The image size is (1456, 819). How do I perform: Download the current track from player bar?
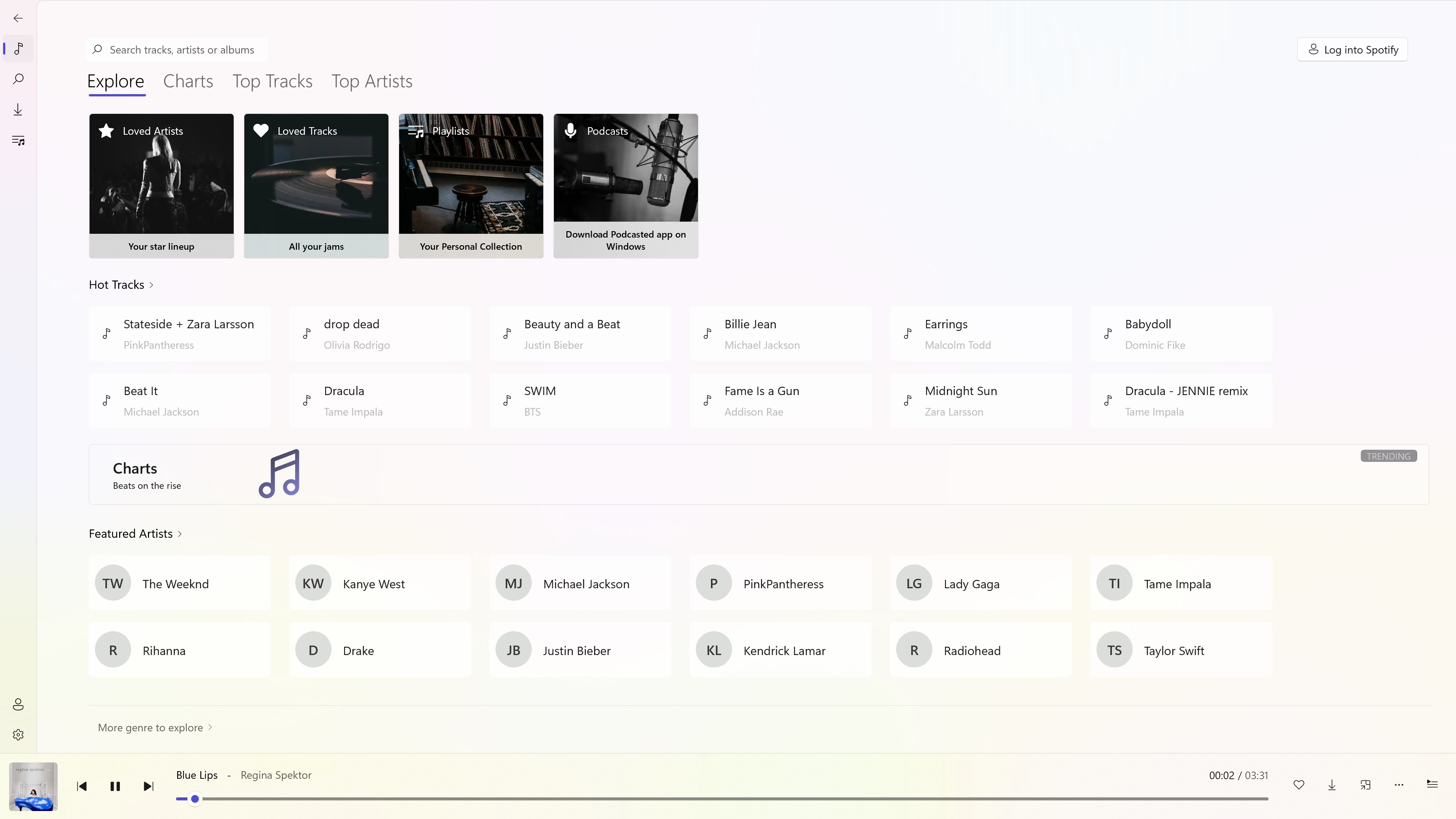[1332, 784]
